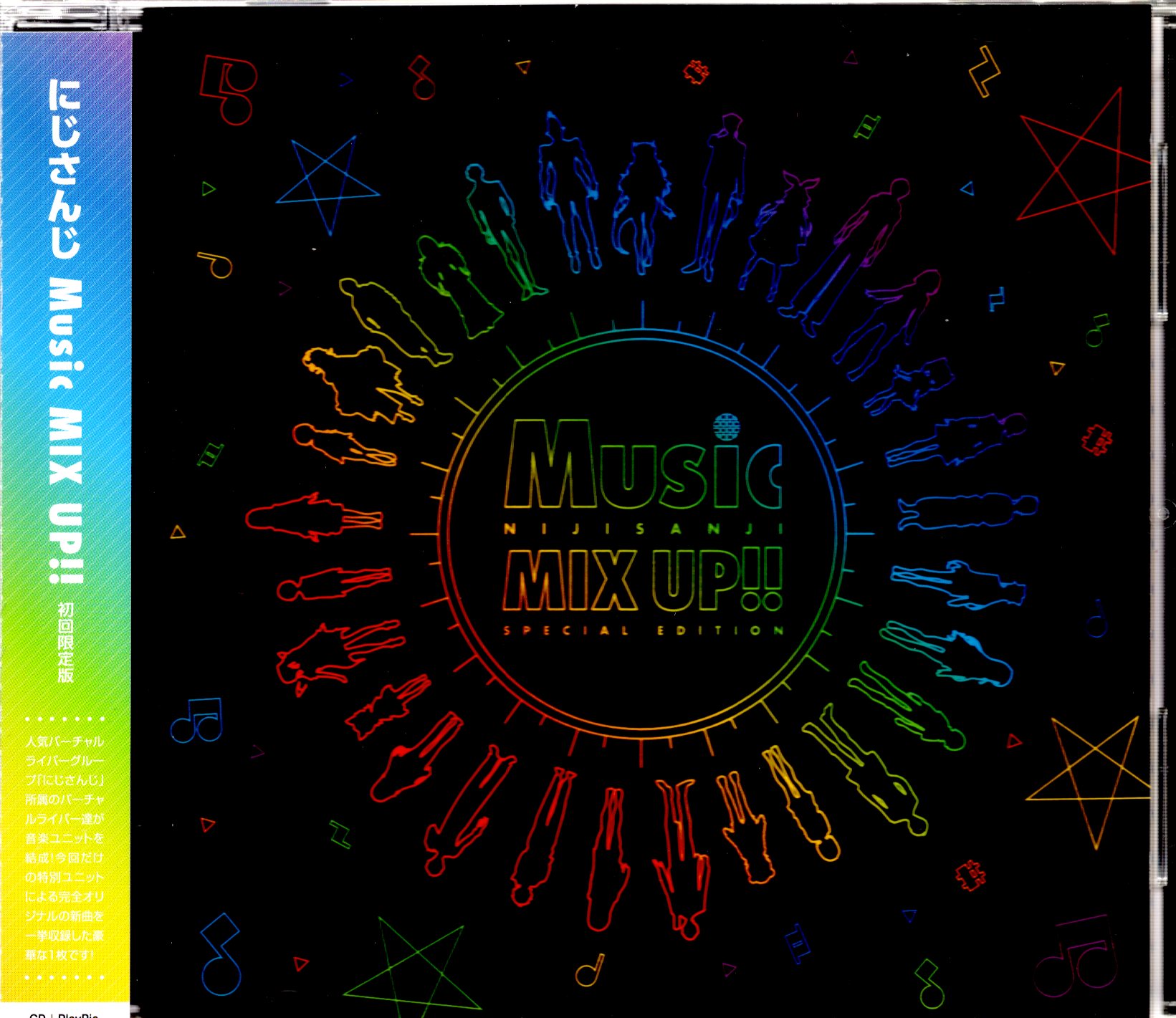This screenshot has width=1176, height=1018.
Task: Click the "初回限定版" label on the strip
Action: [x=65, y=642]
